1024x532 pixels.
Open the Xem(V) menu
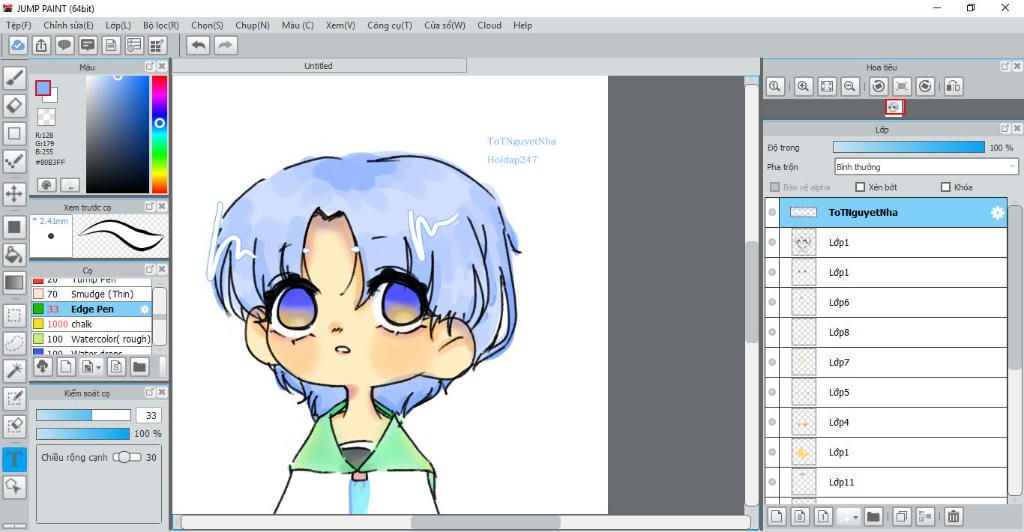click(x=340, y=25)
